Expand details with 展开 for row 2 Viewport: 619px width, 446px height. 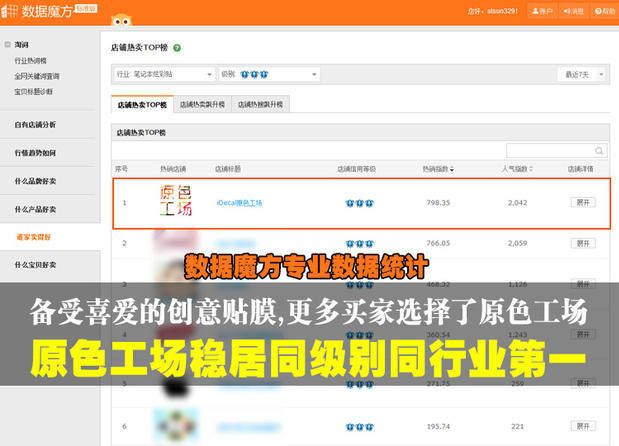pos(583,244)
